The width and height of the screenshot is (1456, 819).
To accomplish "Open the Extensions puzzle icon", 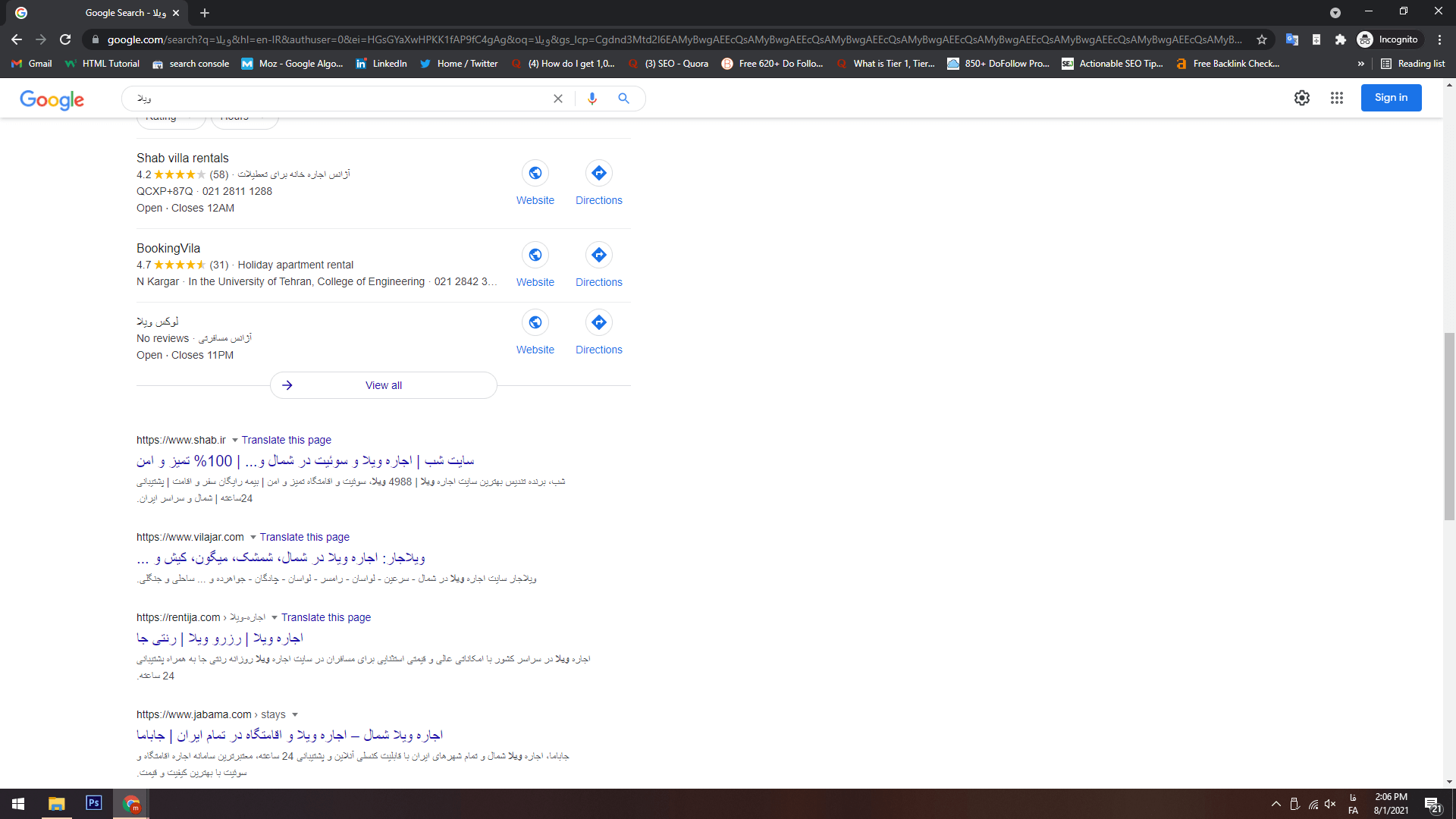I will point(1341,39).
